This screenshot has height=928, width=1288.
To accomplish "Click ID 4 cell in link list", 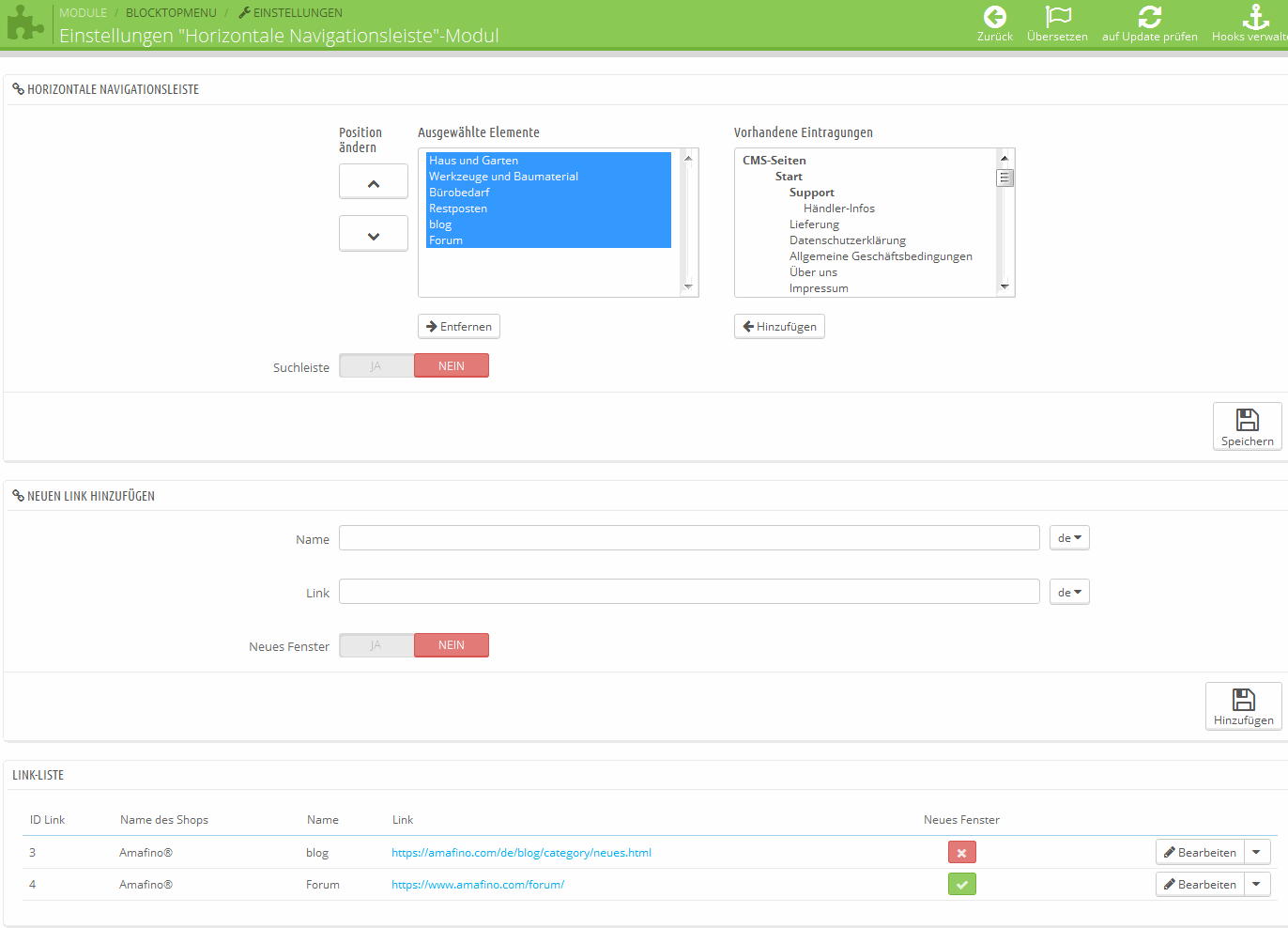I will (32, 885).
